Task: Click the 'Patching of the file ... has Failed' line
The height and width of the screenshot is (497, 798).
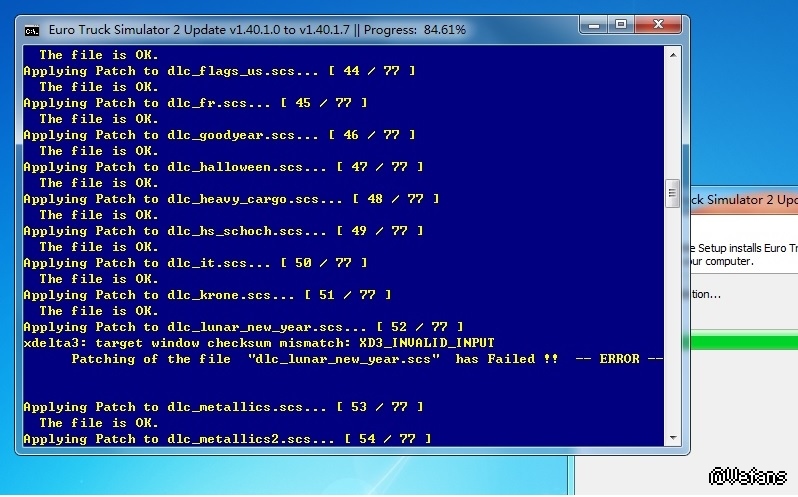Action: (x=367, y=359)
